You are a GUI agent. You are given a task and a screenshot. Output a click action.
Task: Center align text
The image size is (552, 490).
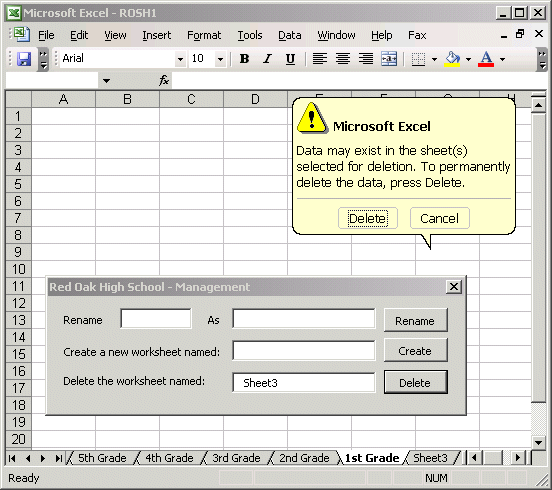(343, 59)
